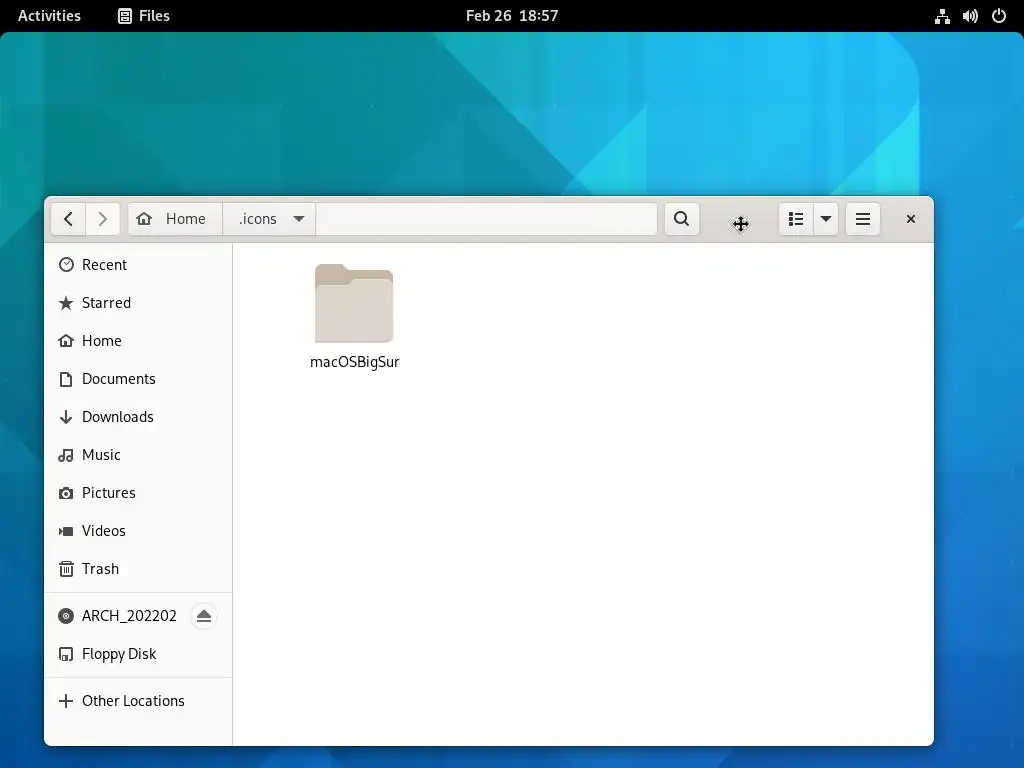Screen dimensions: 1024x768
Task: Open the Activities overview
Action: 49,16
